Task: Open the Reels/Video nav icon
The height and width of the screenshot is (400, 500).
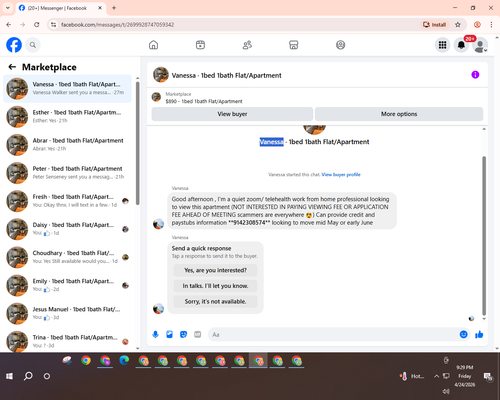Action: point(200,45)
